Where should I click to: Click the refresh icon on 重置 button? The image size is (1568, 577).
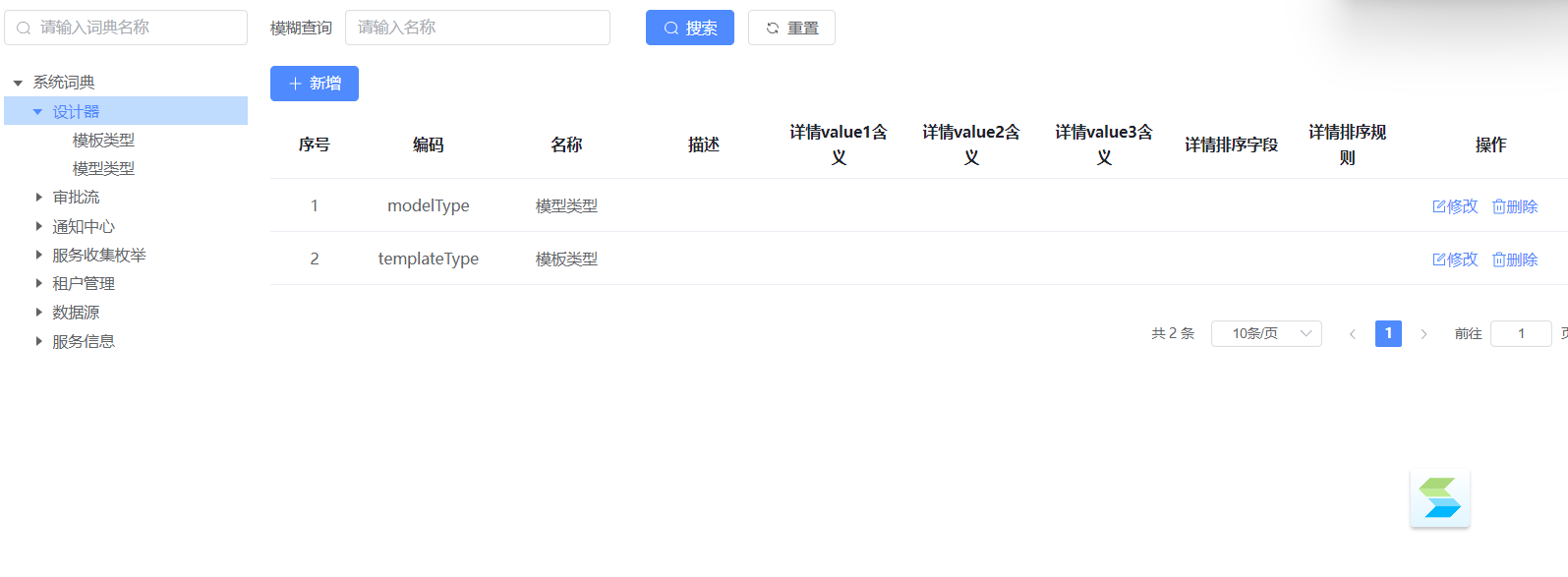pyautogui.click(x=773, y=29)
